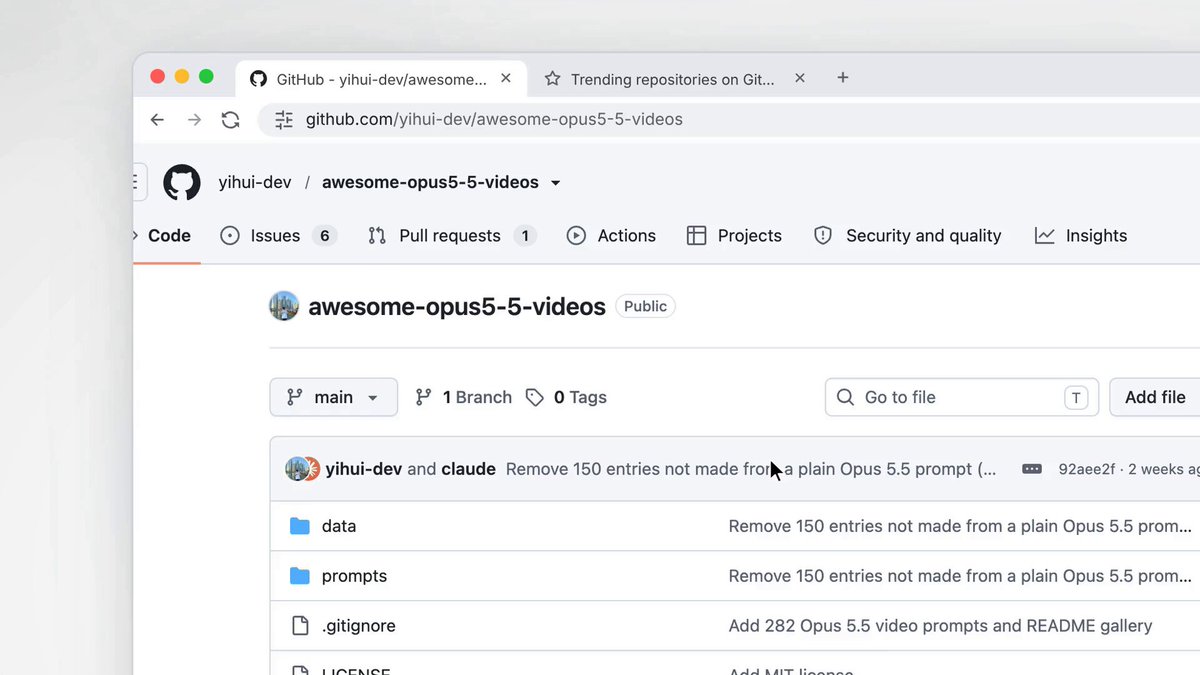
Task: Click the Insights graph icon
Action: (1045, 236)
